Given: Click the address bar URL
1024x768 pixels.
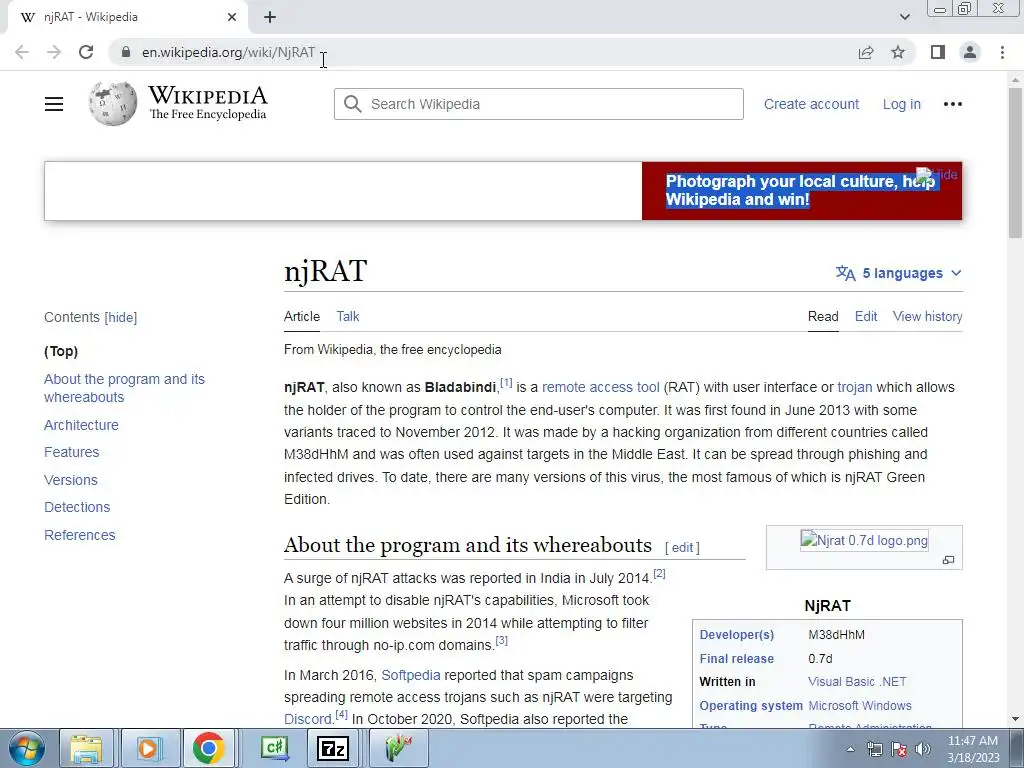Looking at the screenshot, I should tap(229, 52).
